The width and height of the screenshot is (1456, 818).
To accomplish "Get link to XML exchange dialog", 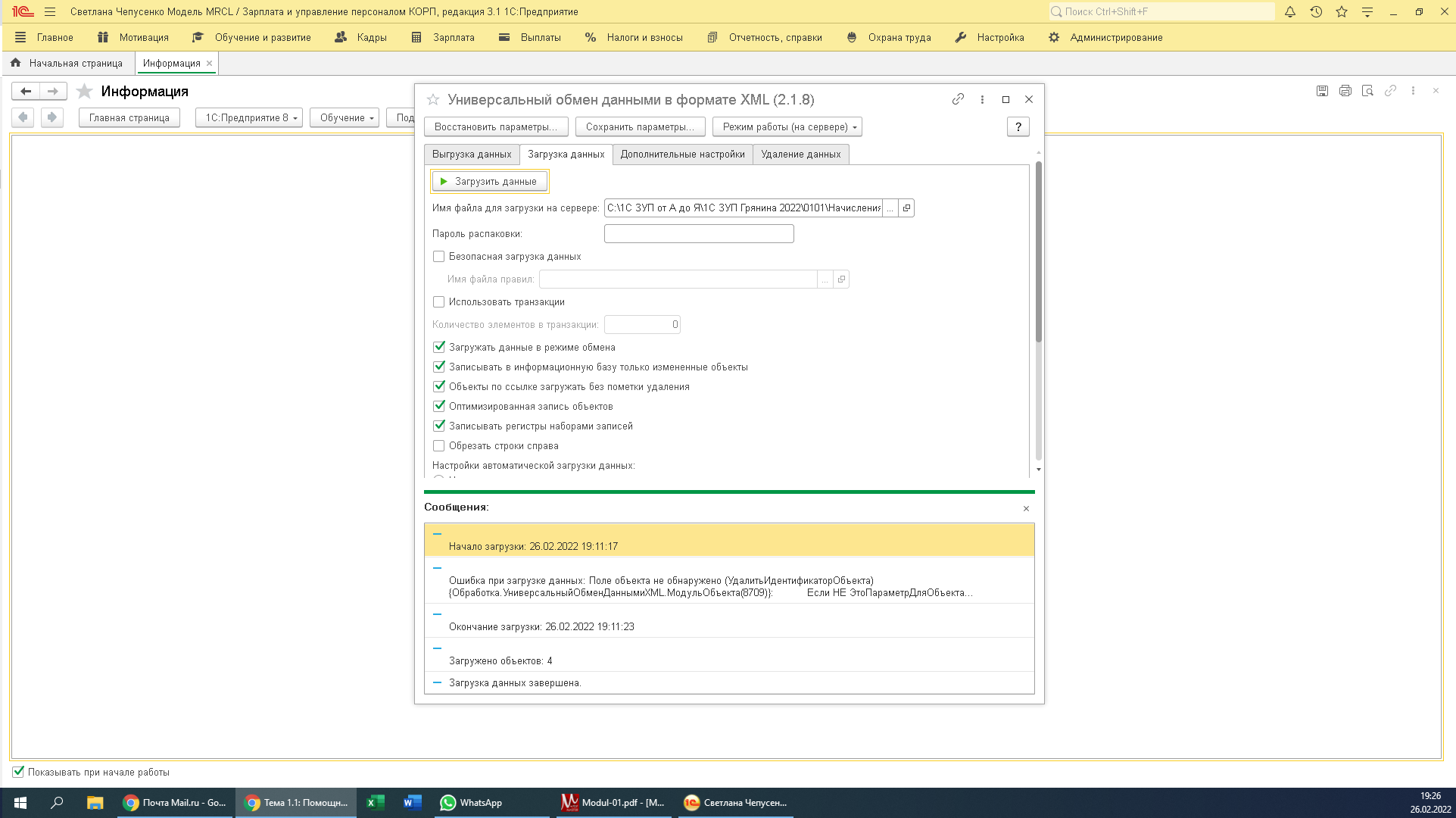I will click(x=958, y=99).
